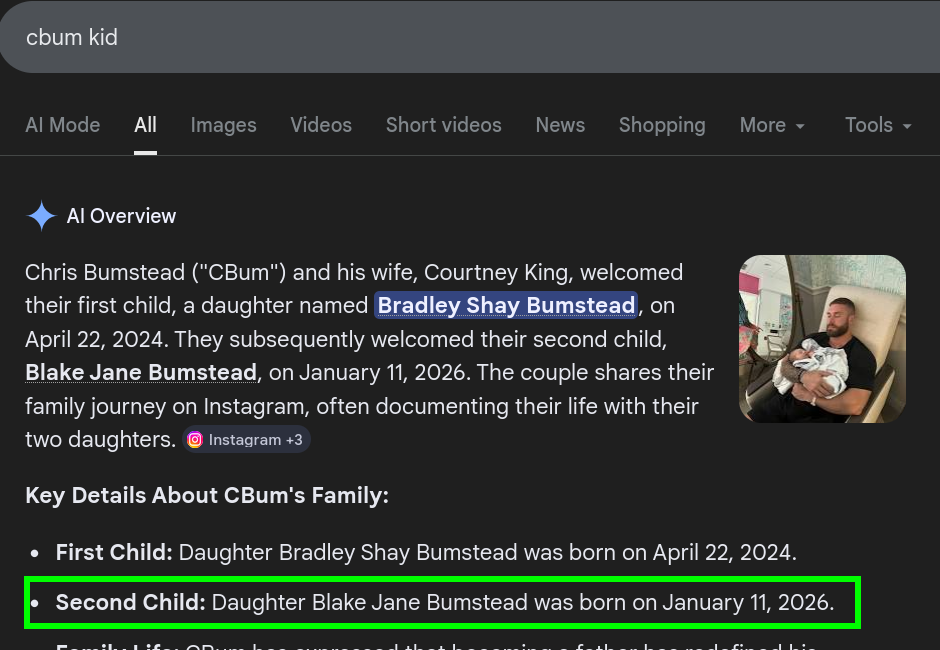Expand the Tools dropdown
This screenshot has width=940, height=650.
pyautogui.click(x=878, y=125)
